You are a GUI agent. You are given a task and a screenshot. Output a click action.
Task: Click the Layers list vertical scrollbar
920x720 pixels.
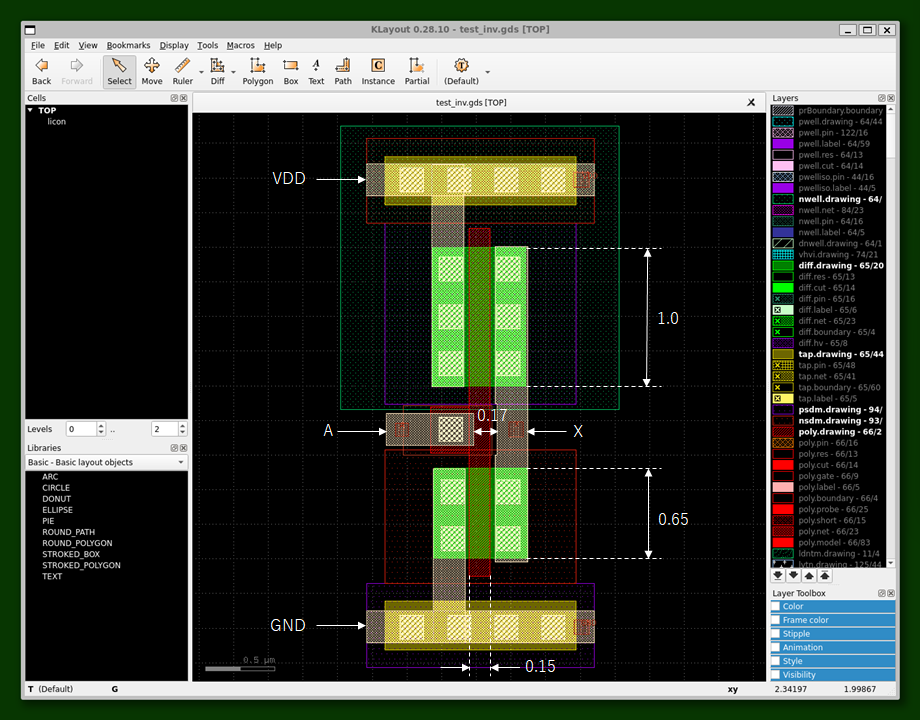(891, 336)
